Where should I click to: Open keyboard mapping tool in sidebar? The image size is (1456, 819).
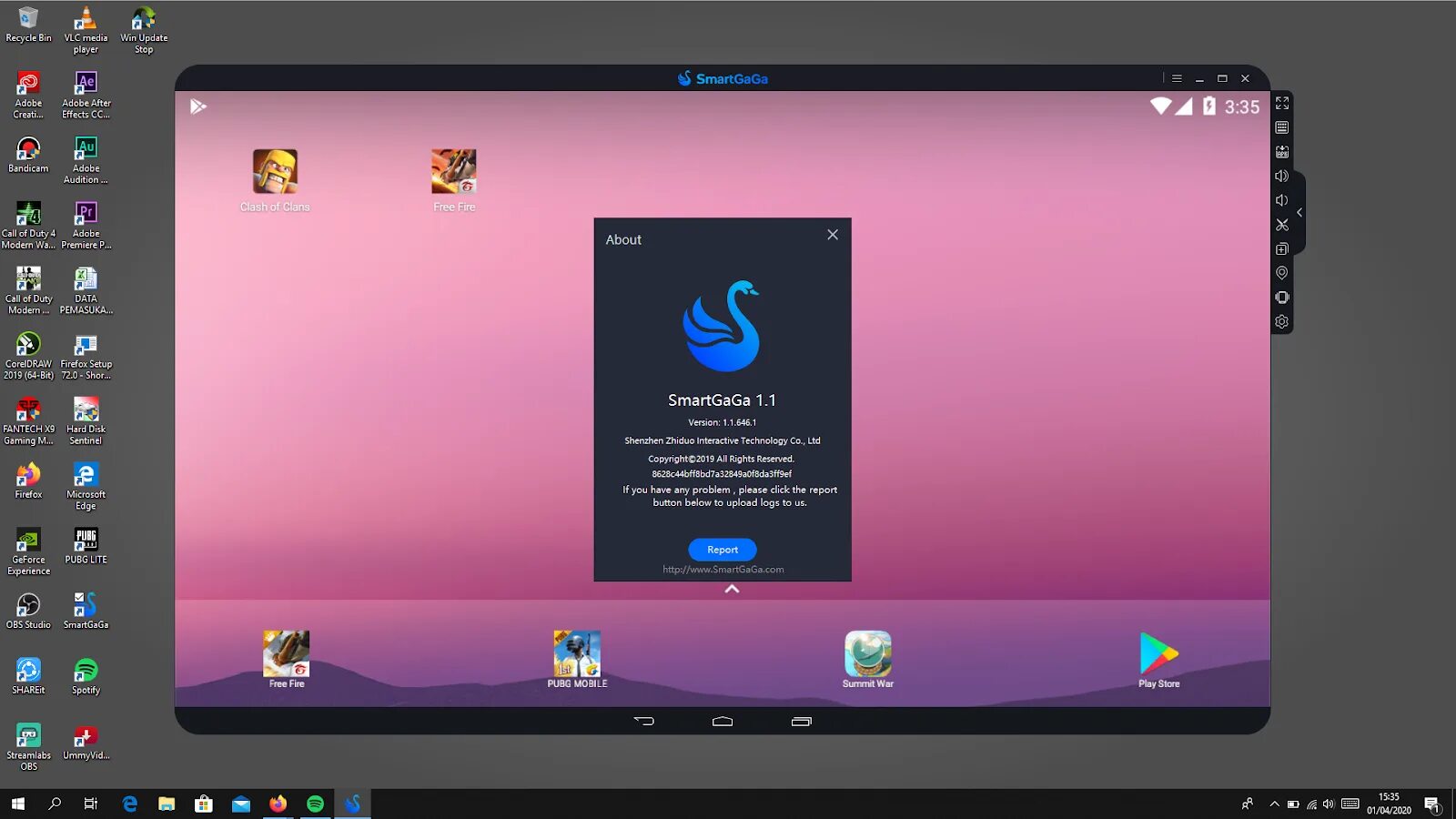1281,127
